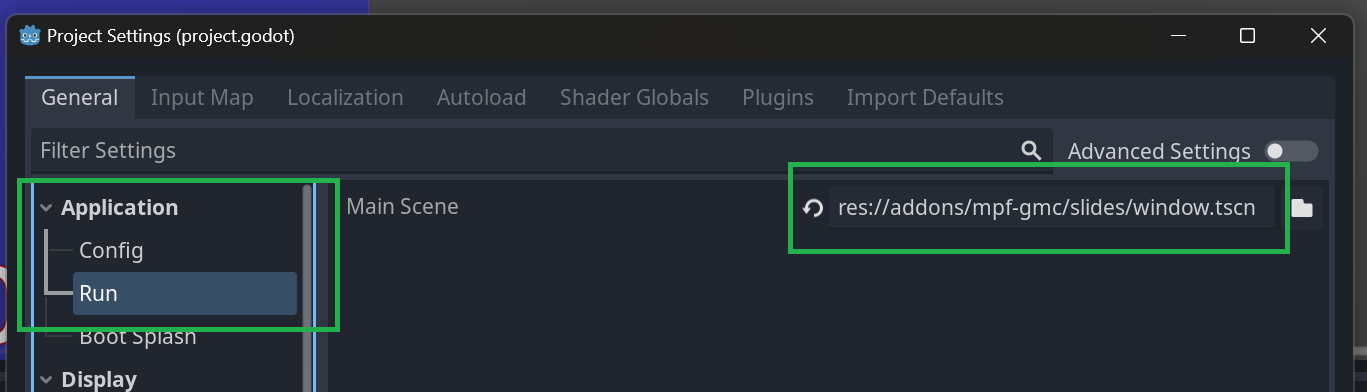1367x392 pixels.
Task: Click the Godot logo icon in title bar
Action: 30,36
